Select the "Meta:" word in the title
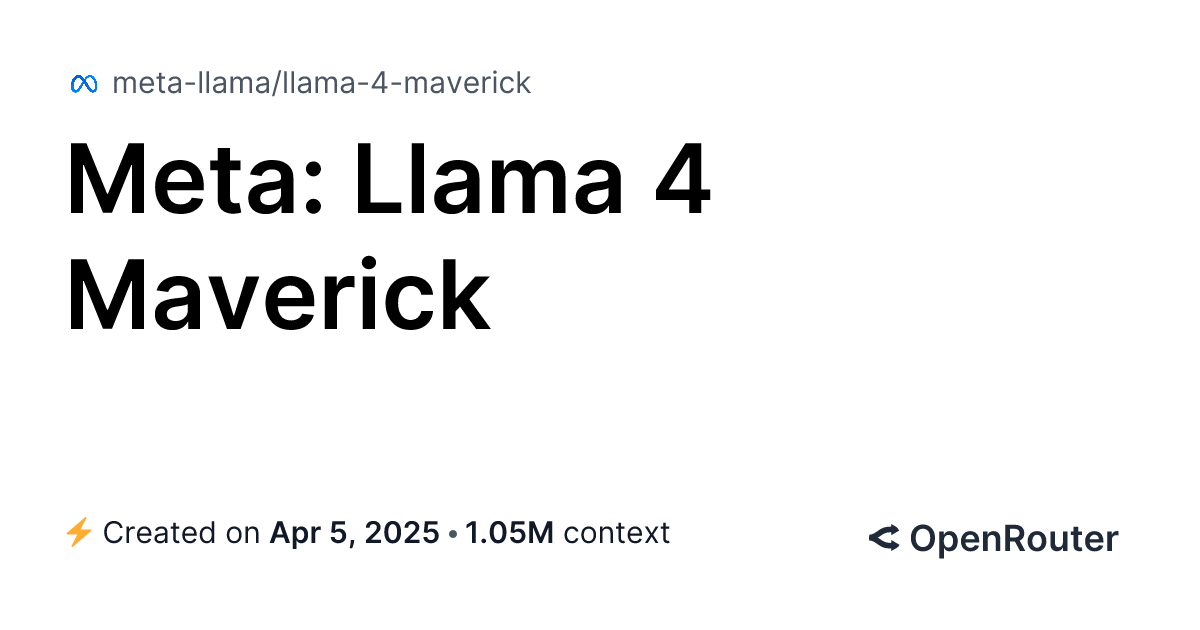Screen dimensions: 1200x630 coord(196,183)
